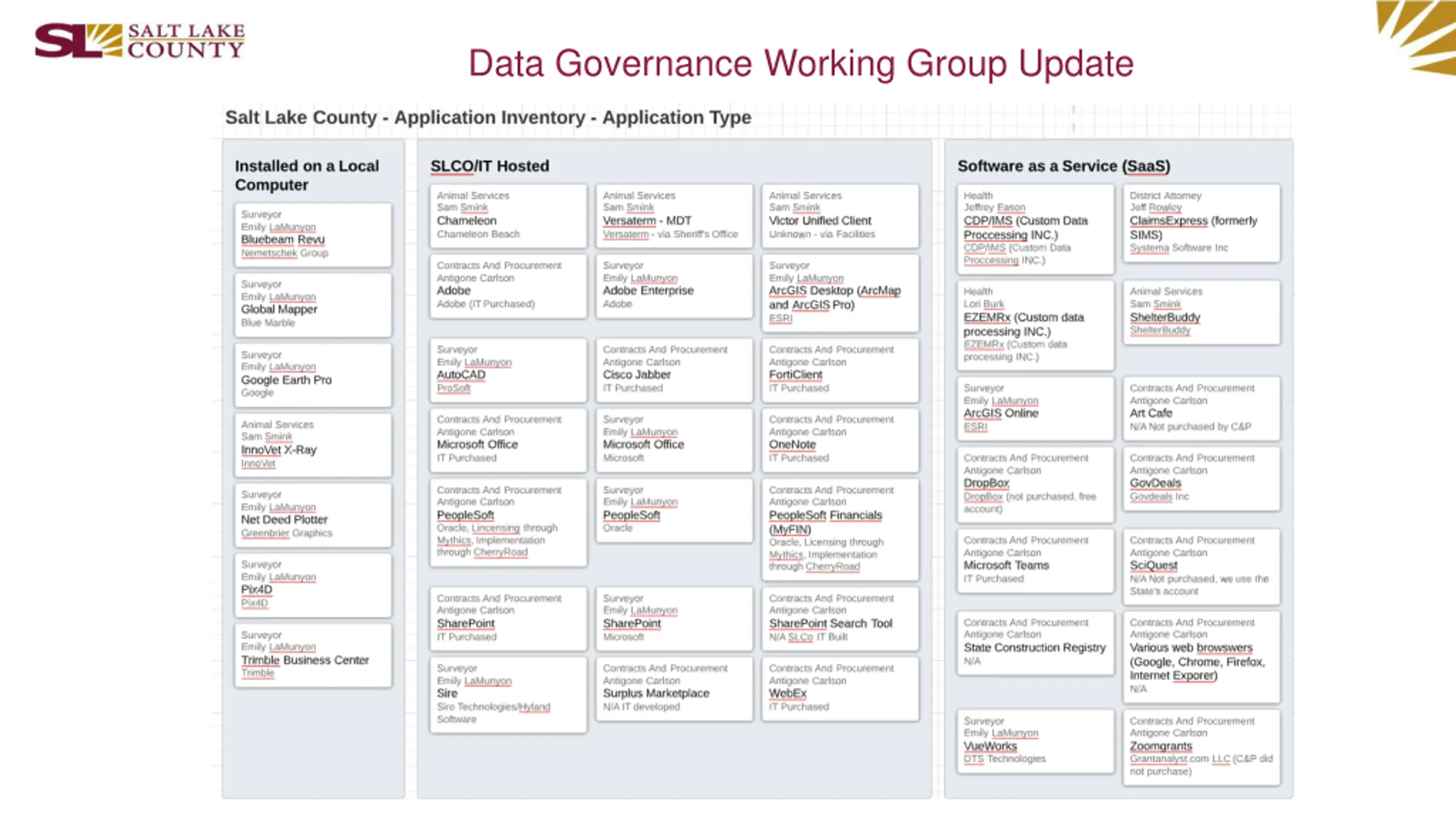1456x819 pixels.
Task: Select the Systema Software Inc text
Action: point(1178,248)
